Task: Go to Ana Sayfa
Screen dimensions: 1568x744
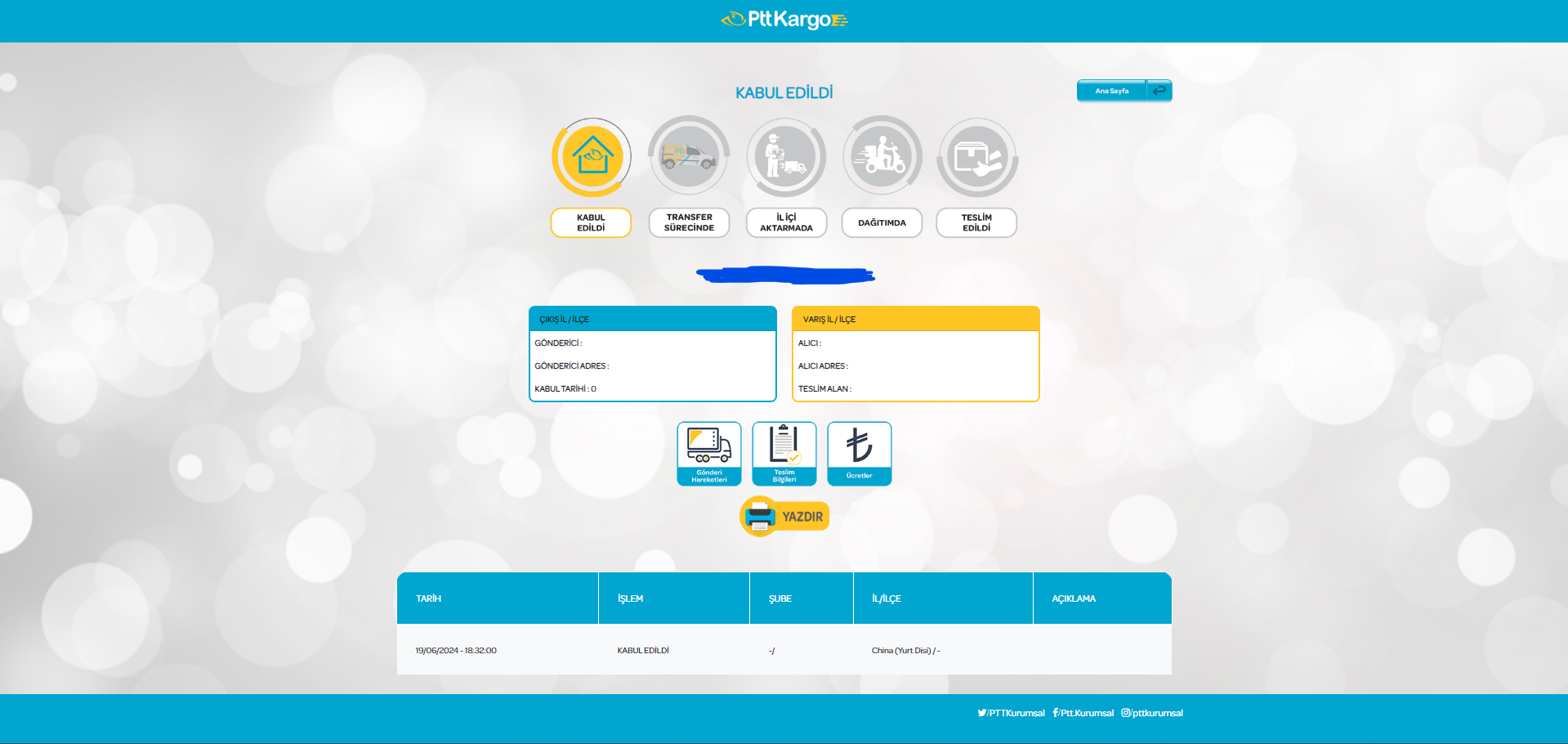Action: [1112, 91]
